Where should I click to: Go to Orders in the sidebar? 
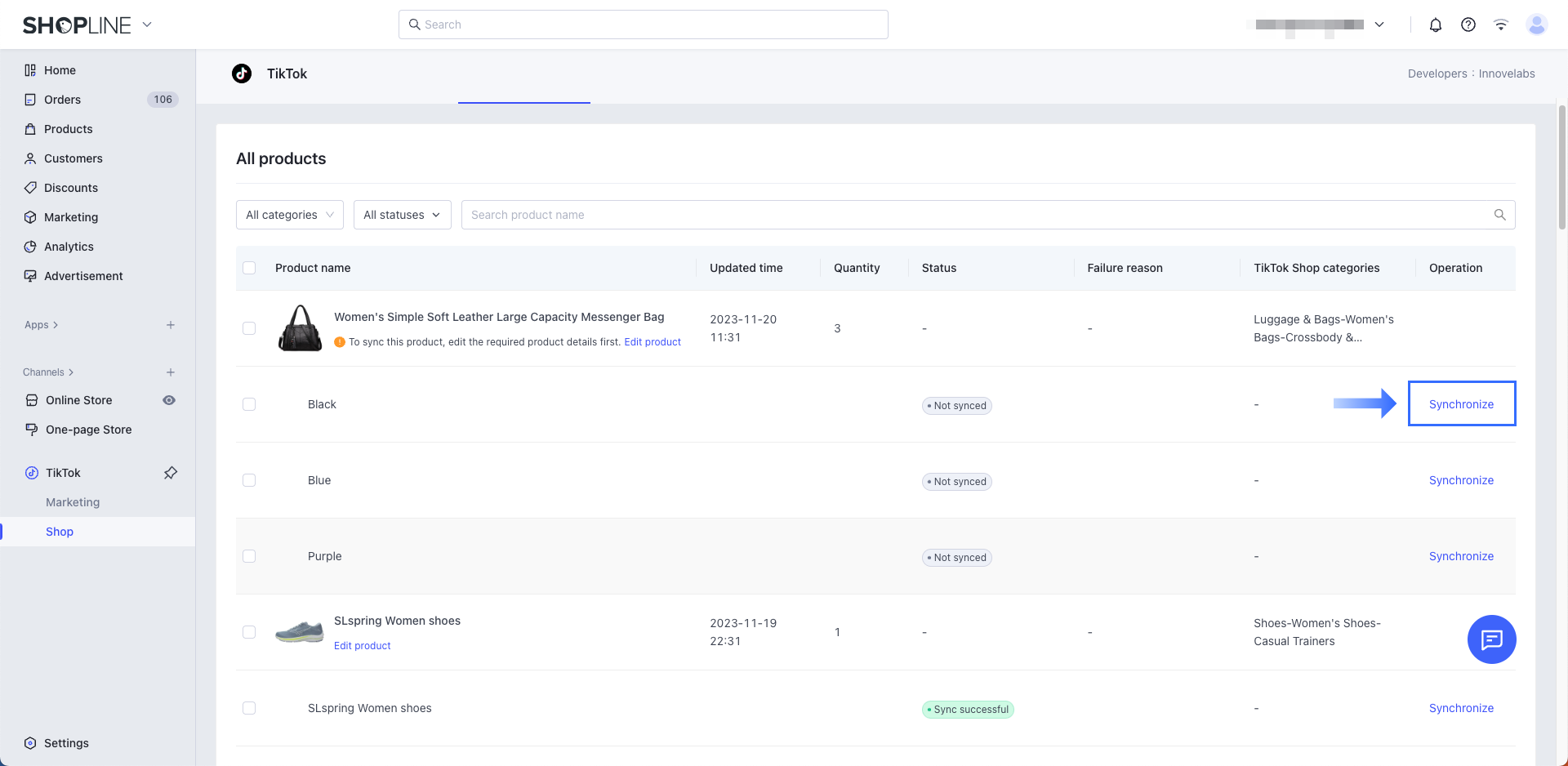click(x=62, y=100)
